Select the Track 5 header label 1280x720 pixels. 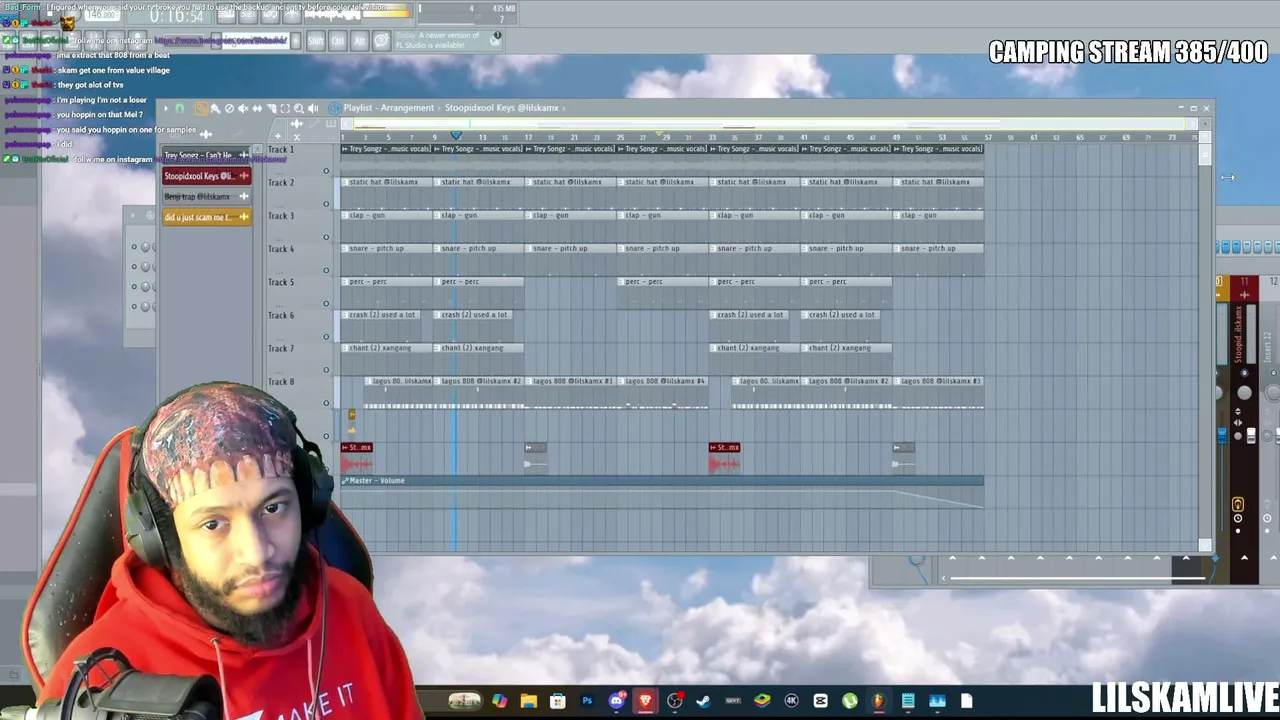(281, 282)
